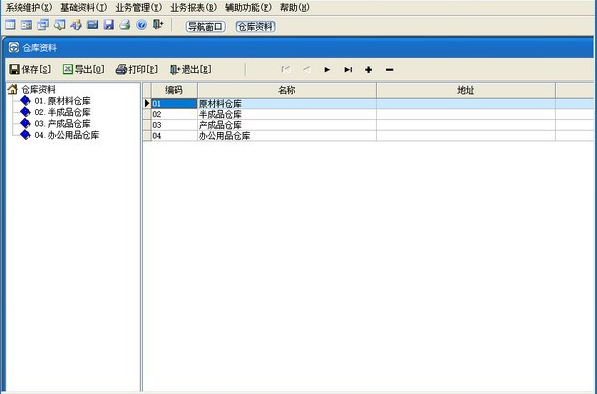This screenshot has height=394, width=597.
Task: Select tree node 04.办公用品仓库
Action: [67, 135]
